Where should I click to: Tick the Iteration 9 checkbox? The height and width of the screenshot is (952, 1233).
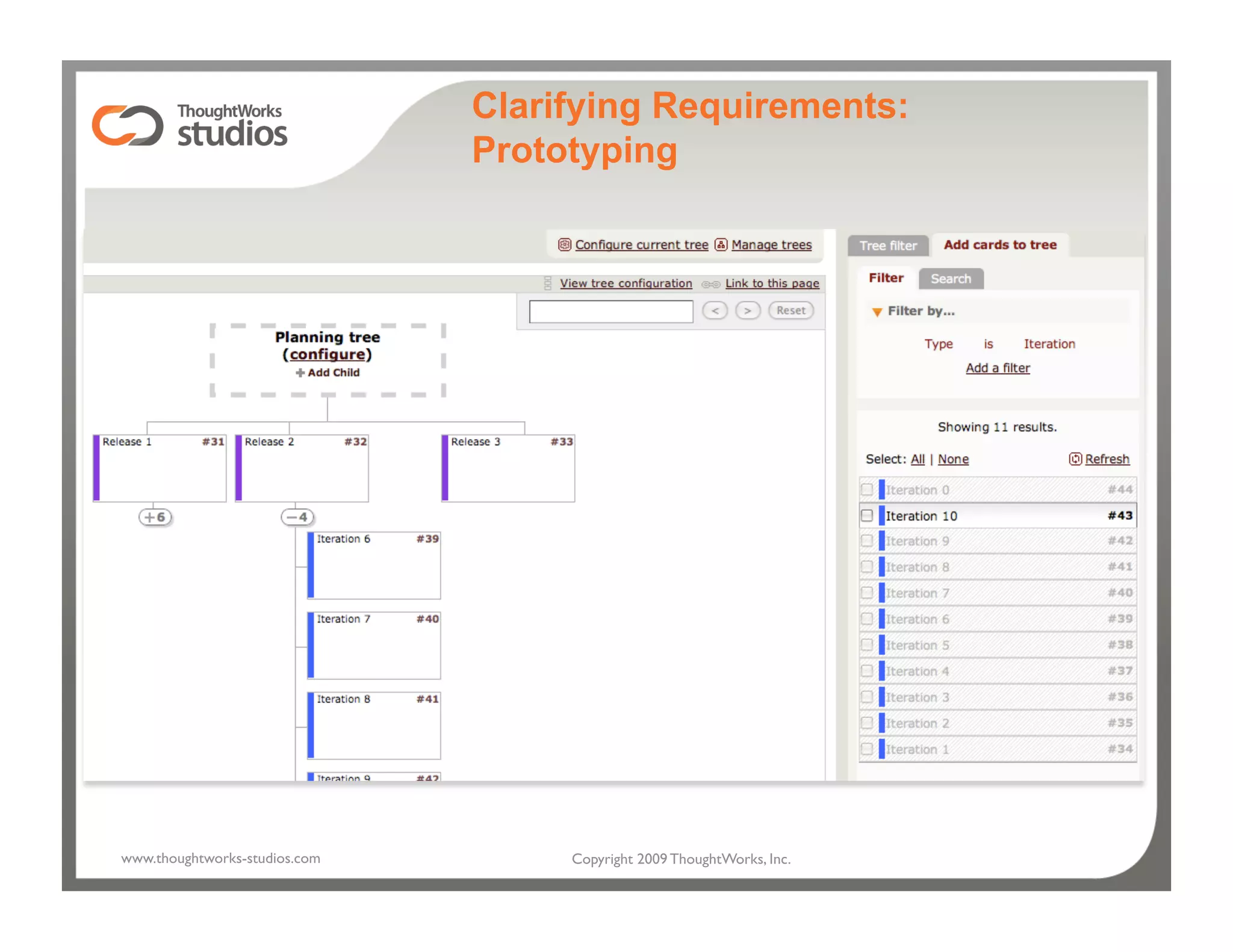pos(867,541)
